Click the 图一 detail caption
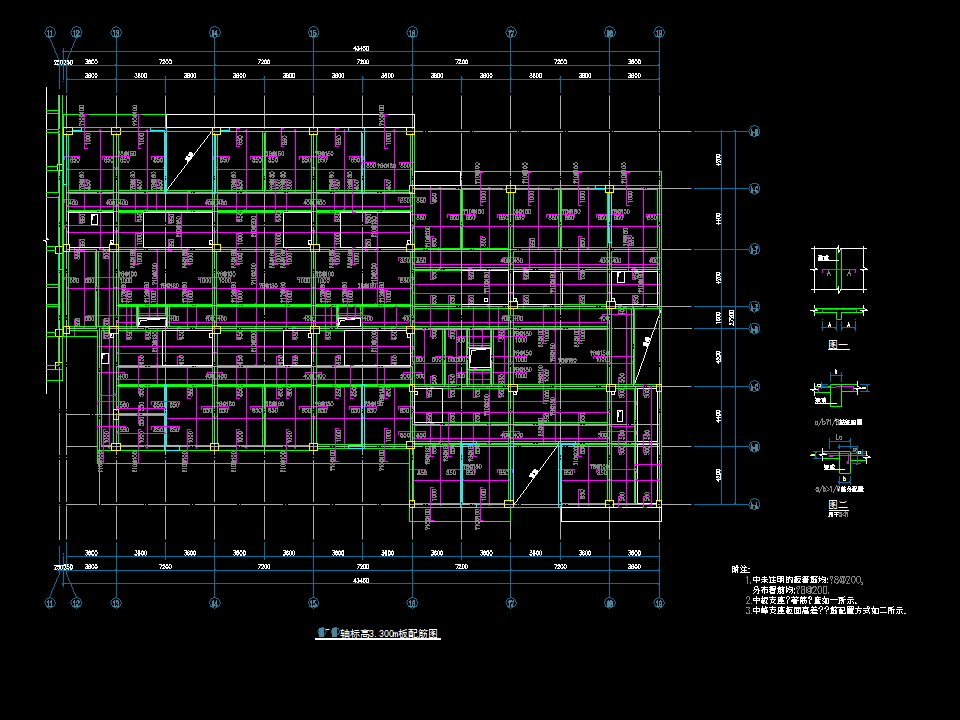960x720 pixels. click(x=838, y=345)
